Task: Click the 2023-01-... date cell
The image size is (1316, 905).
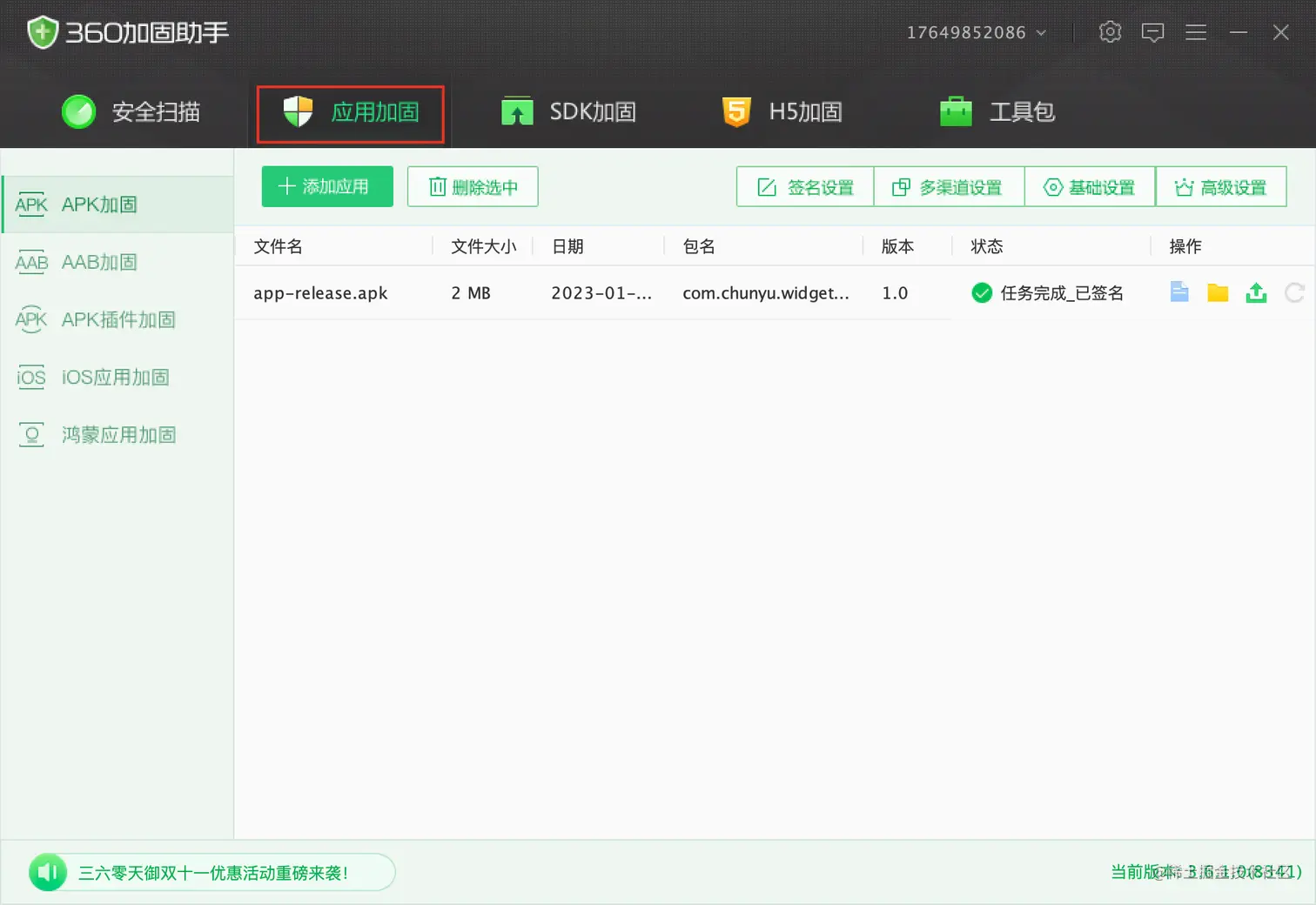Action: pyautogui.click(x=601, y=293)
